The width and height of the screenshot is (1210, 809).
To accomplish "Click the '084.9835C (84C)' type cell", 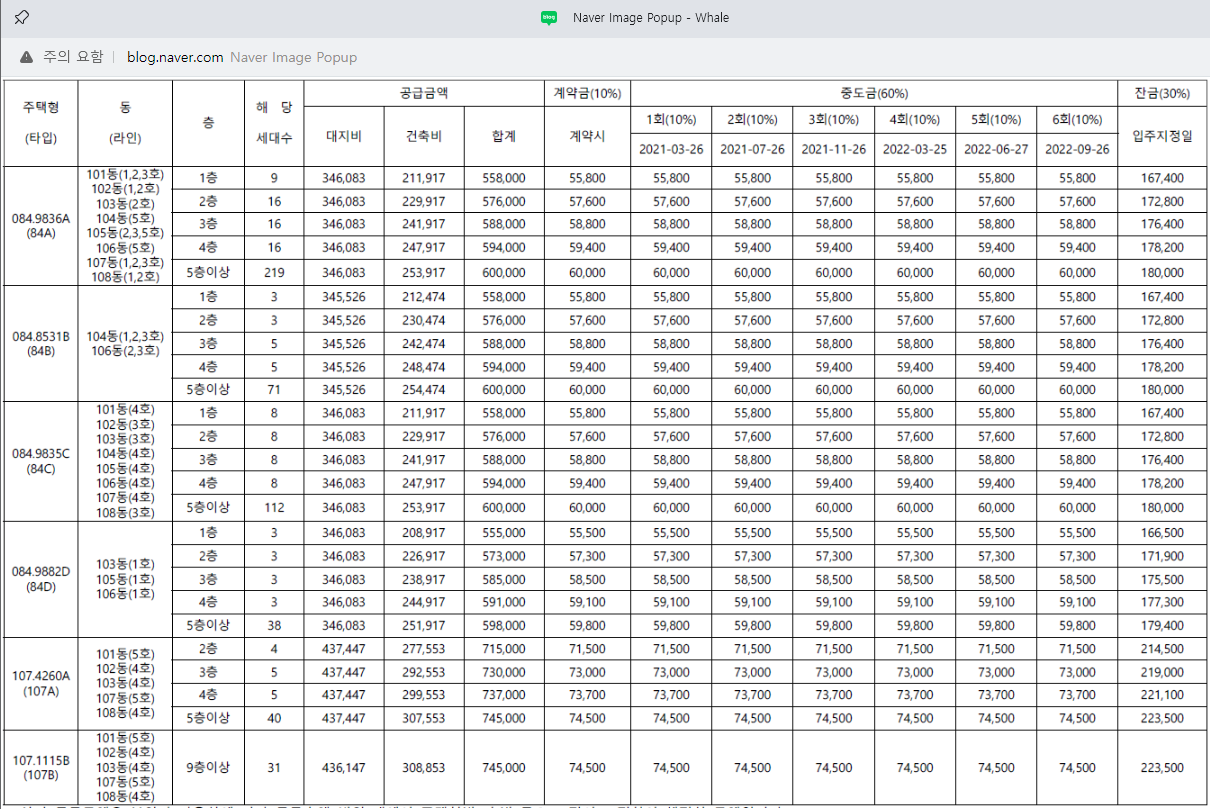I will point(41,460).
